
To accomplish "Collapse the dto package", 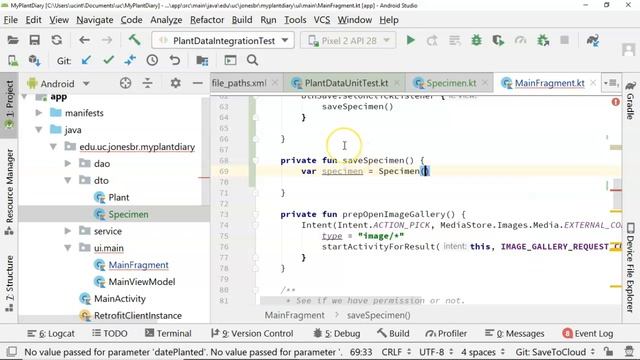I will pos(68,180).
